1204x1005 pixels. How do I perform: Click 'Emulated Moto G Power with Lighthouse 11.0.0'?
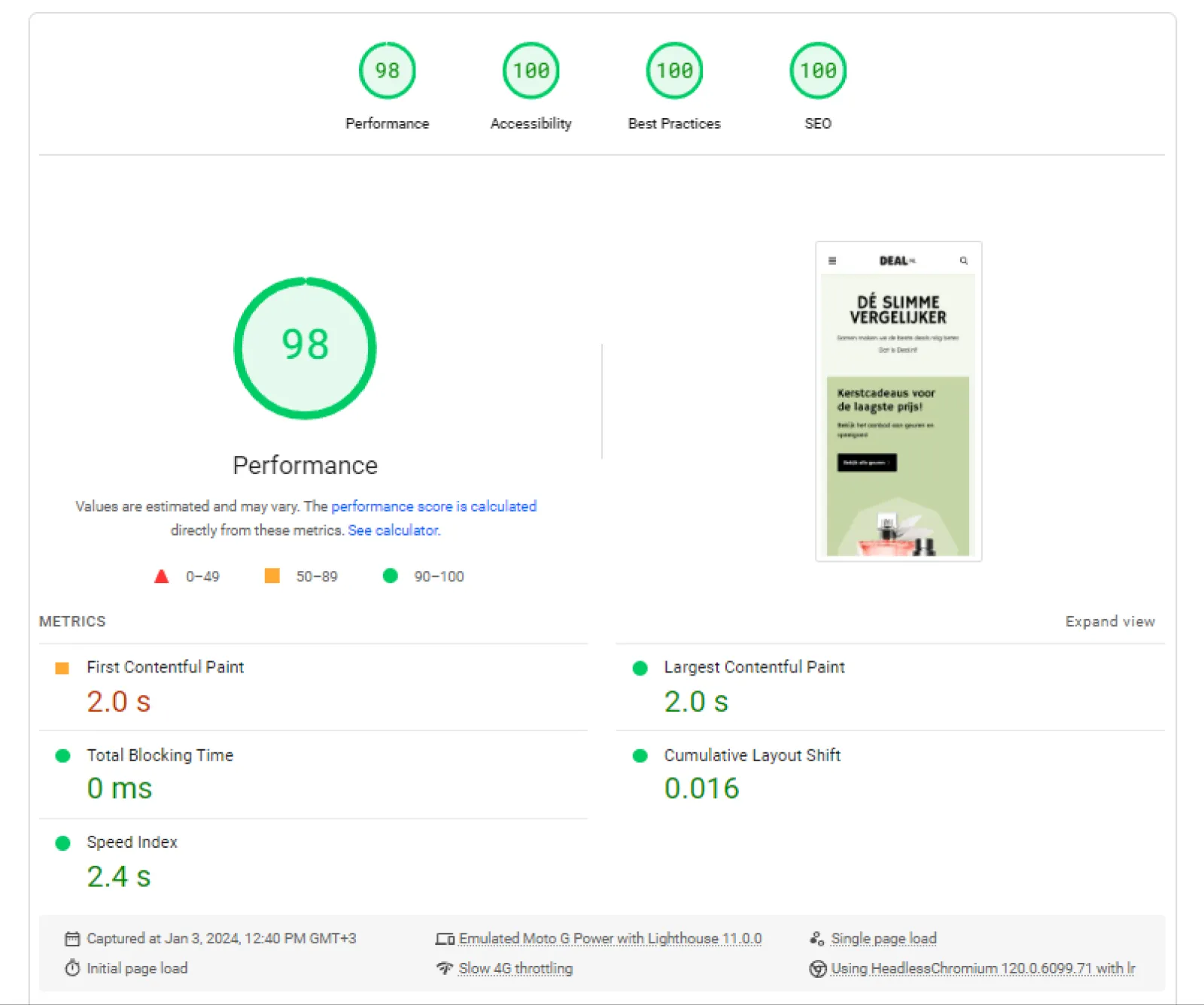[610, 939]
